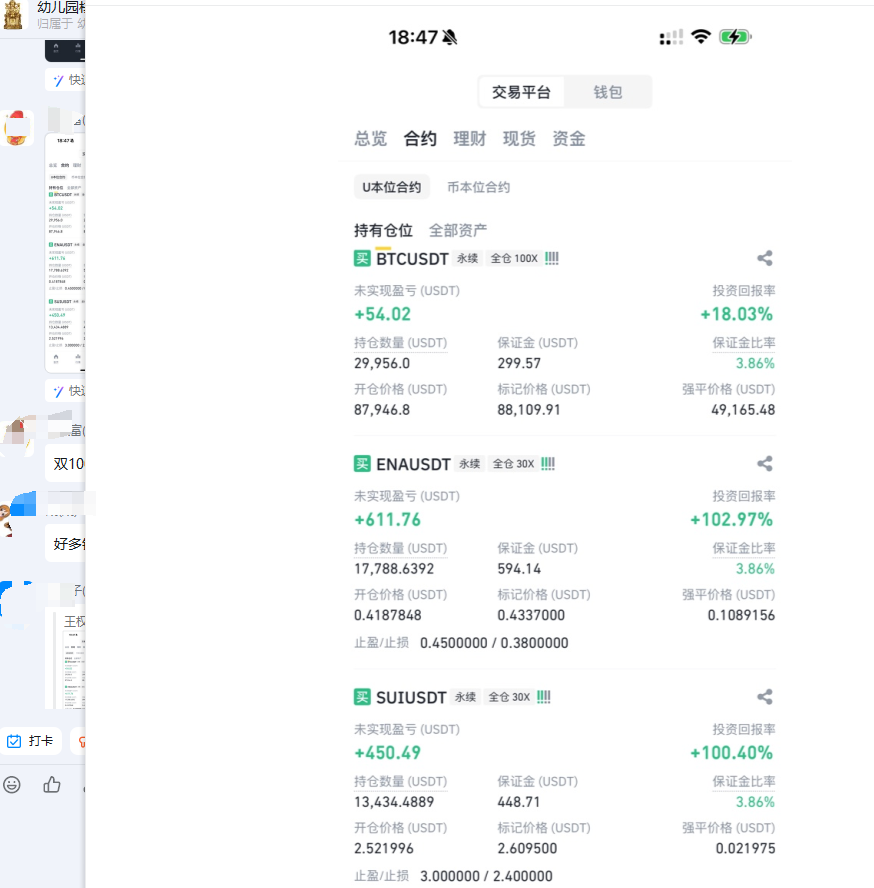This screenshot has width=874, height=888.
Task: Click the green buy badge beside BTCUSDT
Action: (x=362, y=259)
